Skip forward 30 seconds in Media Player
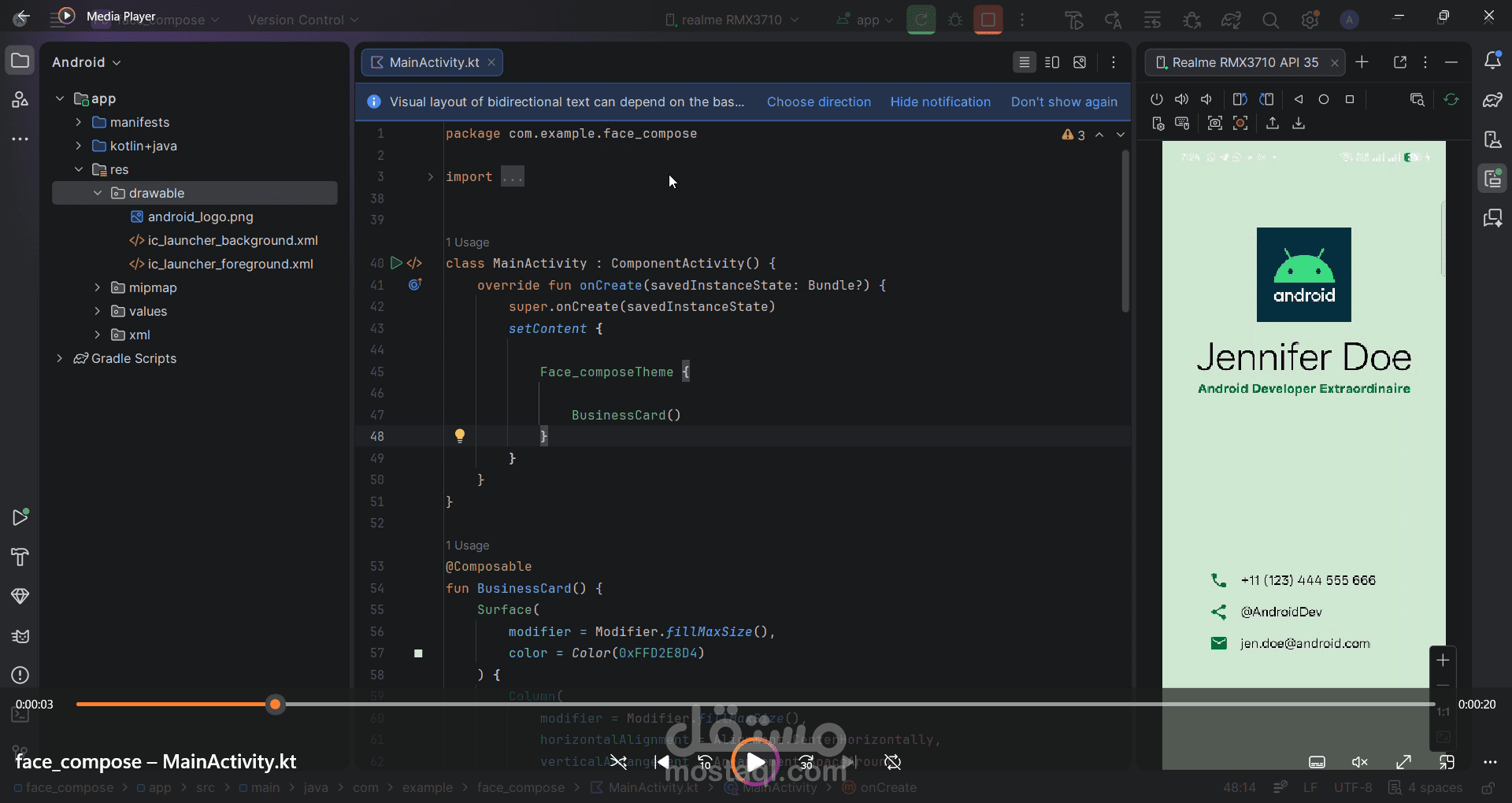 (806, 762)
